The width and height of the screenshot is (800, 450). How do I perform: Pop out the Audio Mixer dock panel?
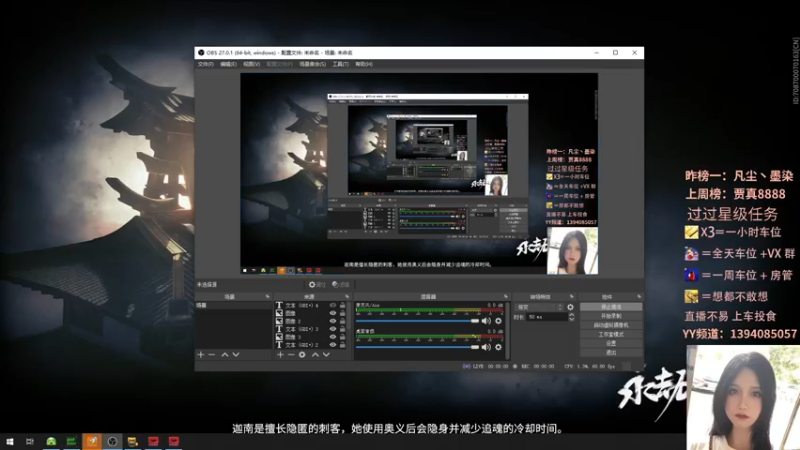506,296
